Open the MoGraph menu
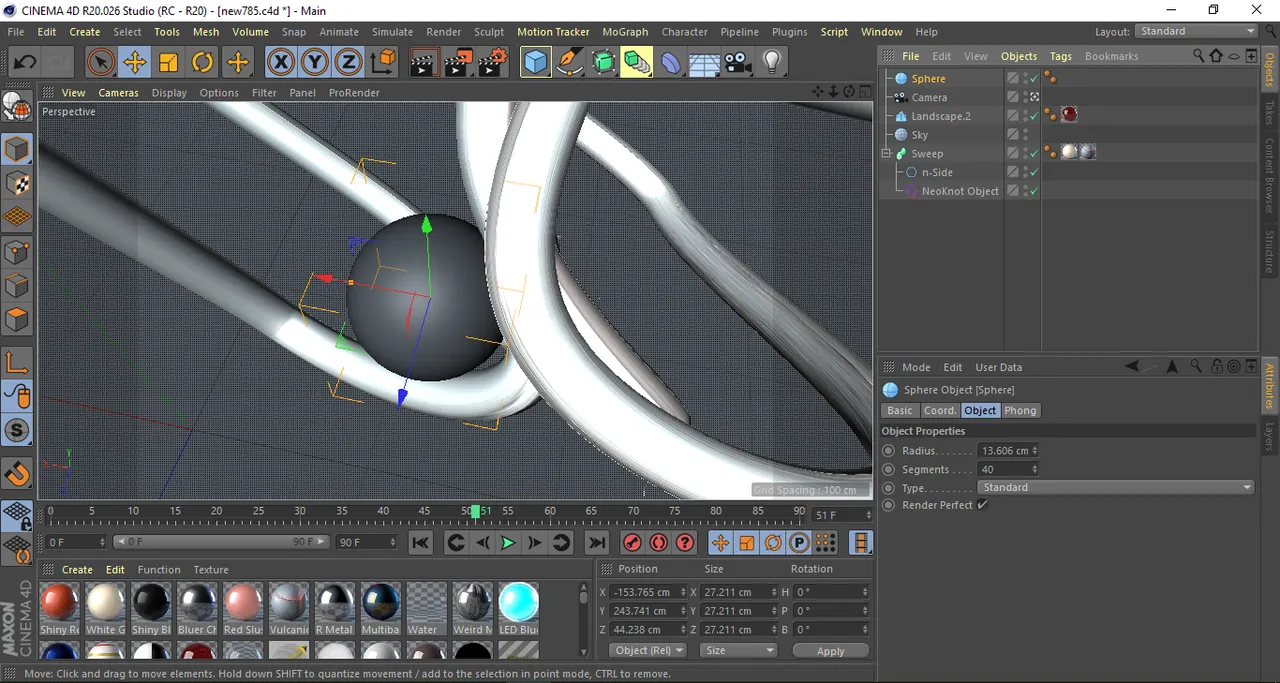1280x683 pixels. [x=625, y=32]
